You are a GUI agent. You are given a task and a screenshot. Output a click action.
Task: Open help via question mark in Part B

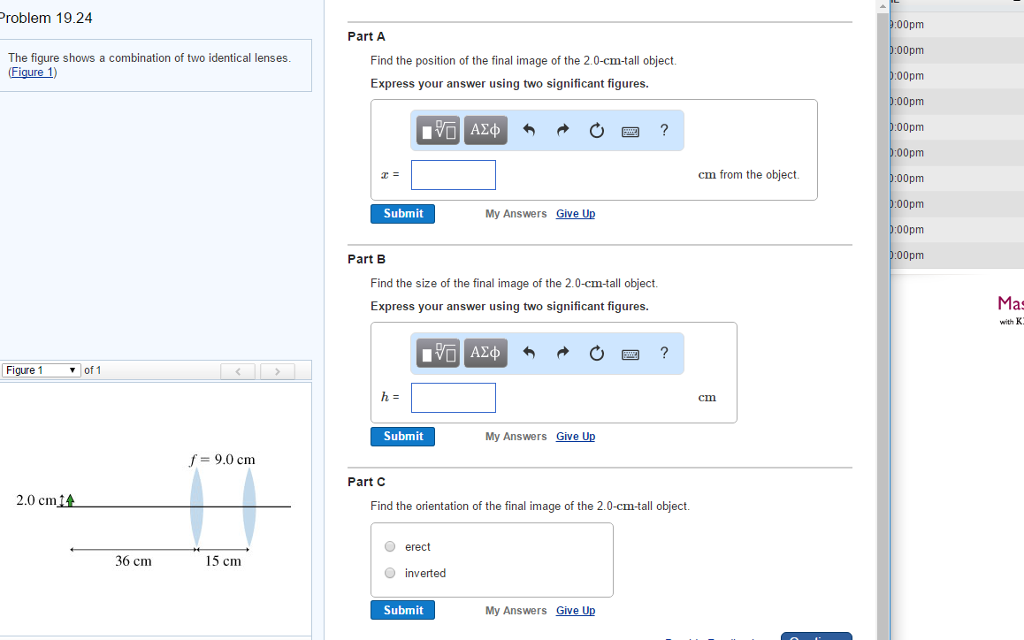pos(664,353)
